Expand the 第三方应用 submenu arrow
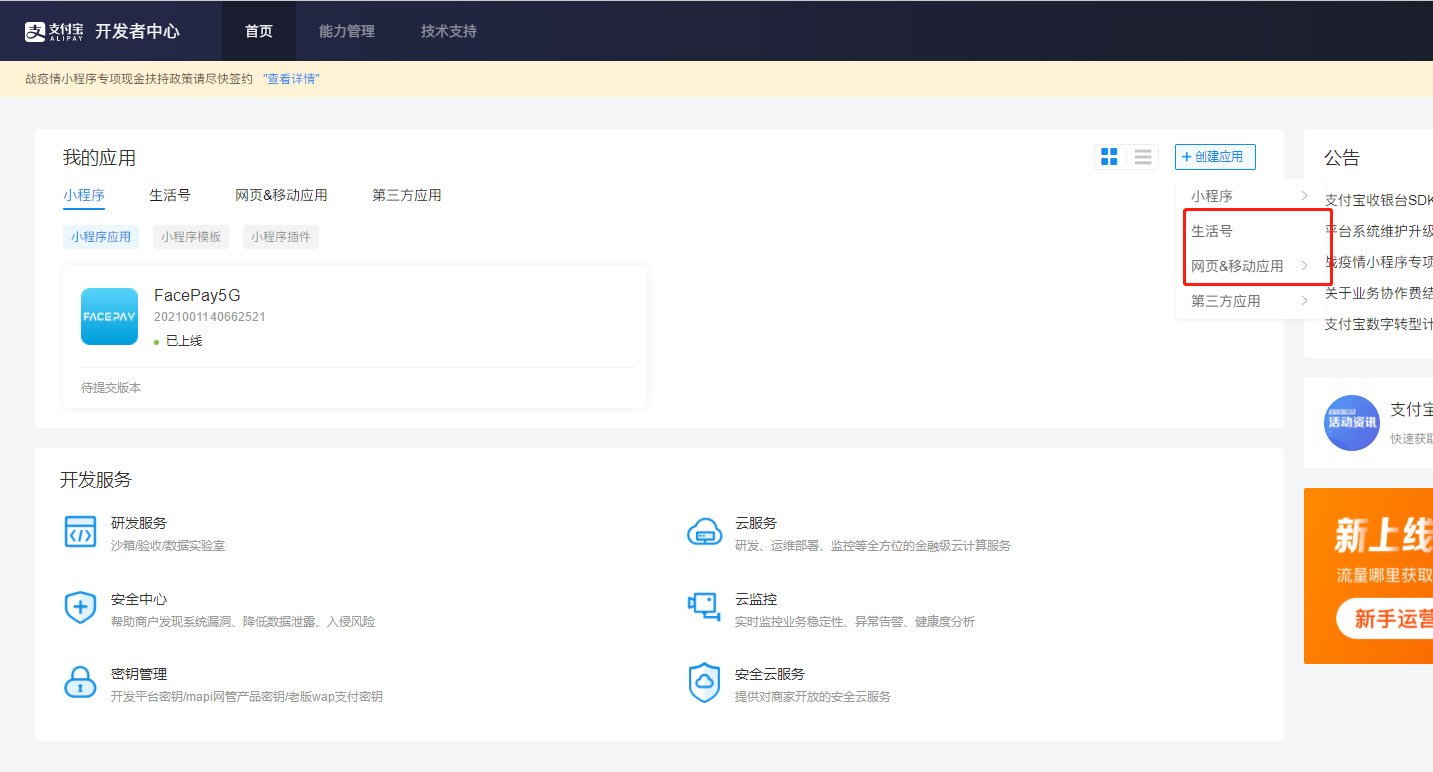The image size is (1433, 772). pyautogui.click(x=1304, y=301)
